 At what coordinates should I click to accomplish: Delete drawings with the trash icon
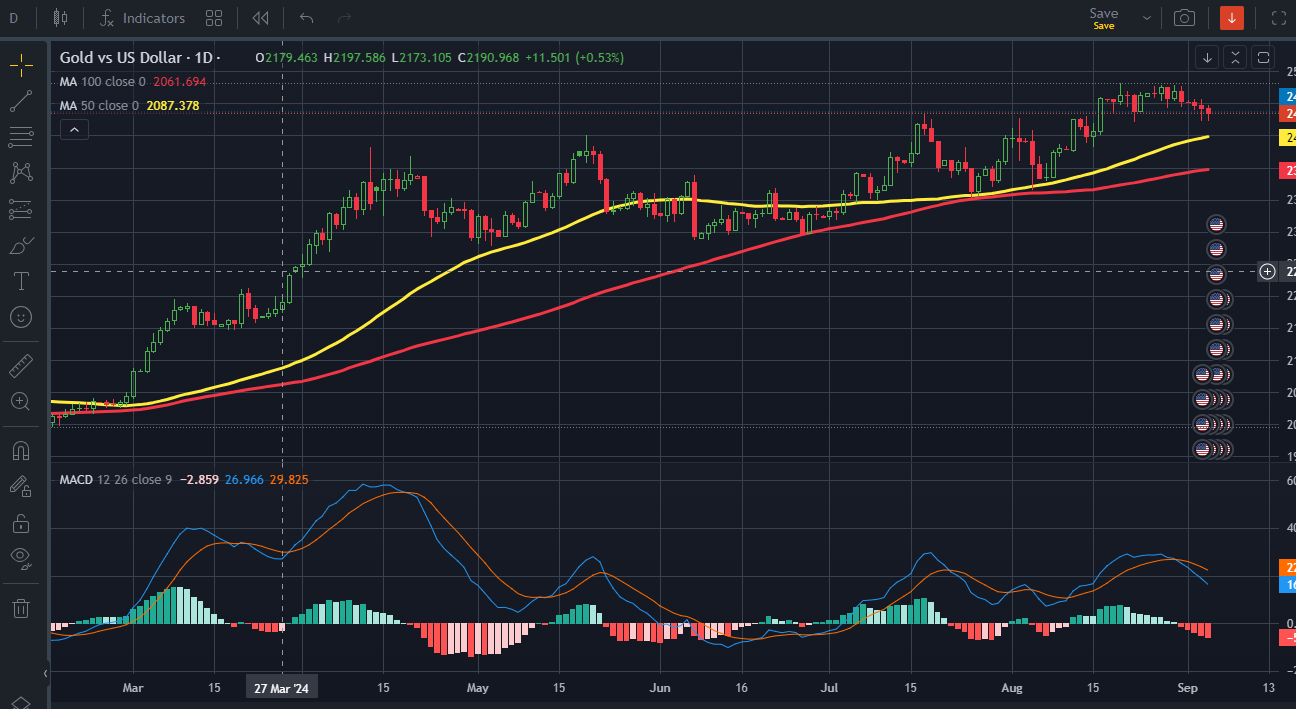click(22, 608)
